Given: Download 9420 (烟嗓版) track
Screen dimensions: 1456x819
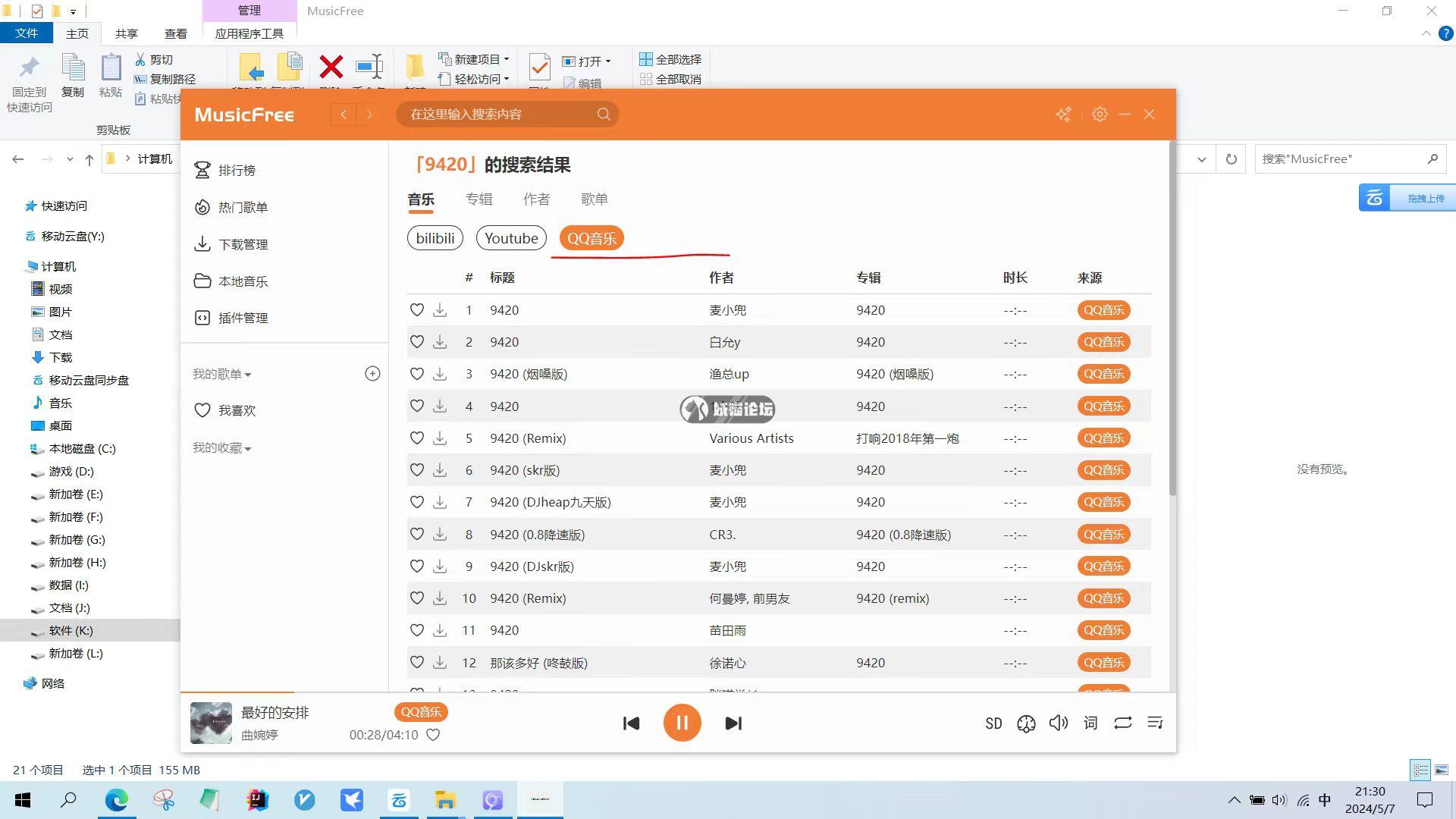Looking at the screenshot, I should tap(440, 374).
